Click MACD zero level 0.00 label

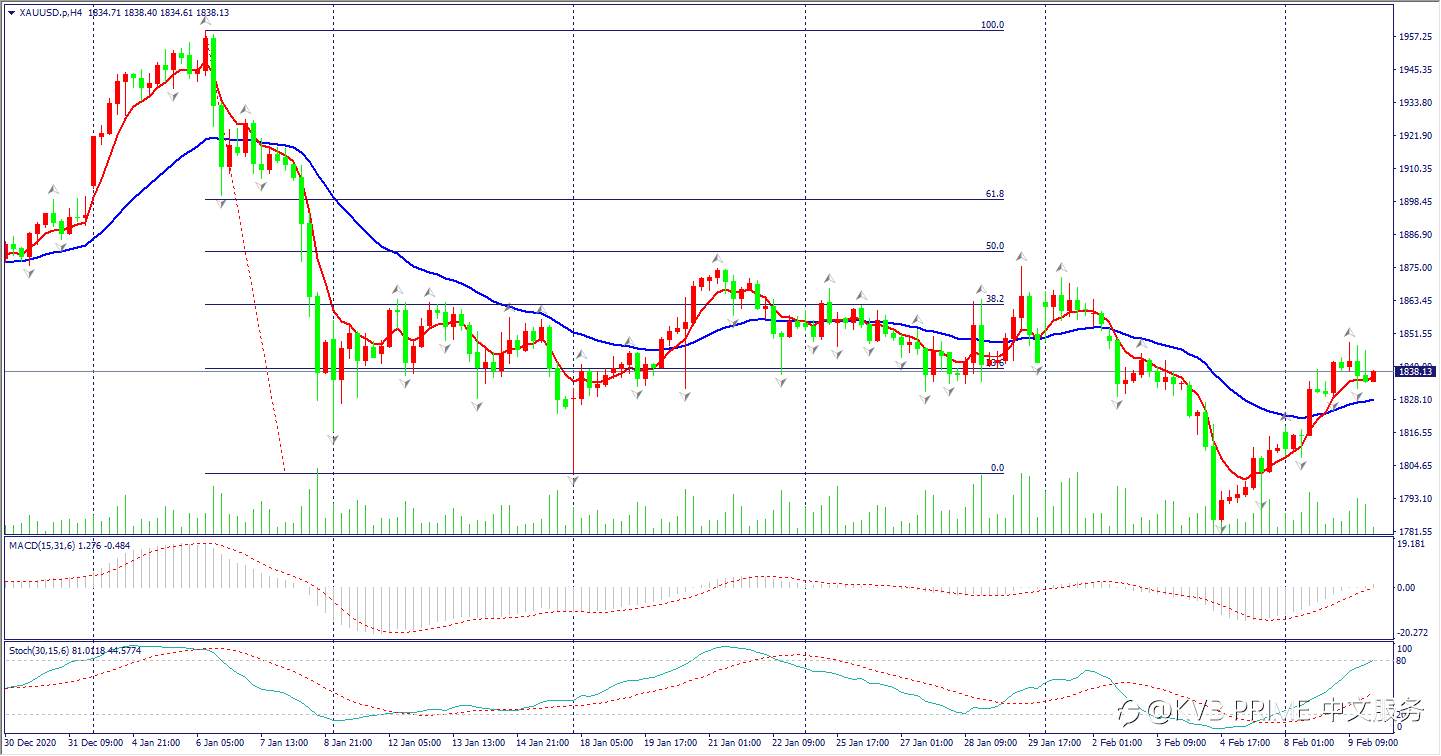pyautogui.click(x=1406, y=588)
